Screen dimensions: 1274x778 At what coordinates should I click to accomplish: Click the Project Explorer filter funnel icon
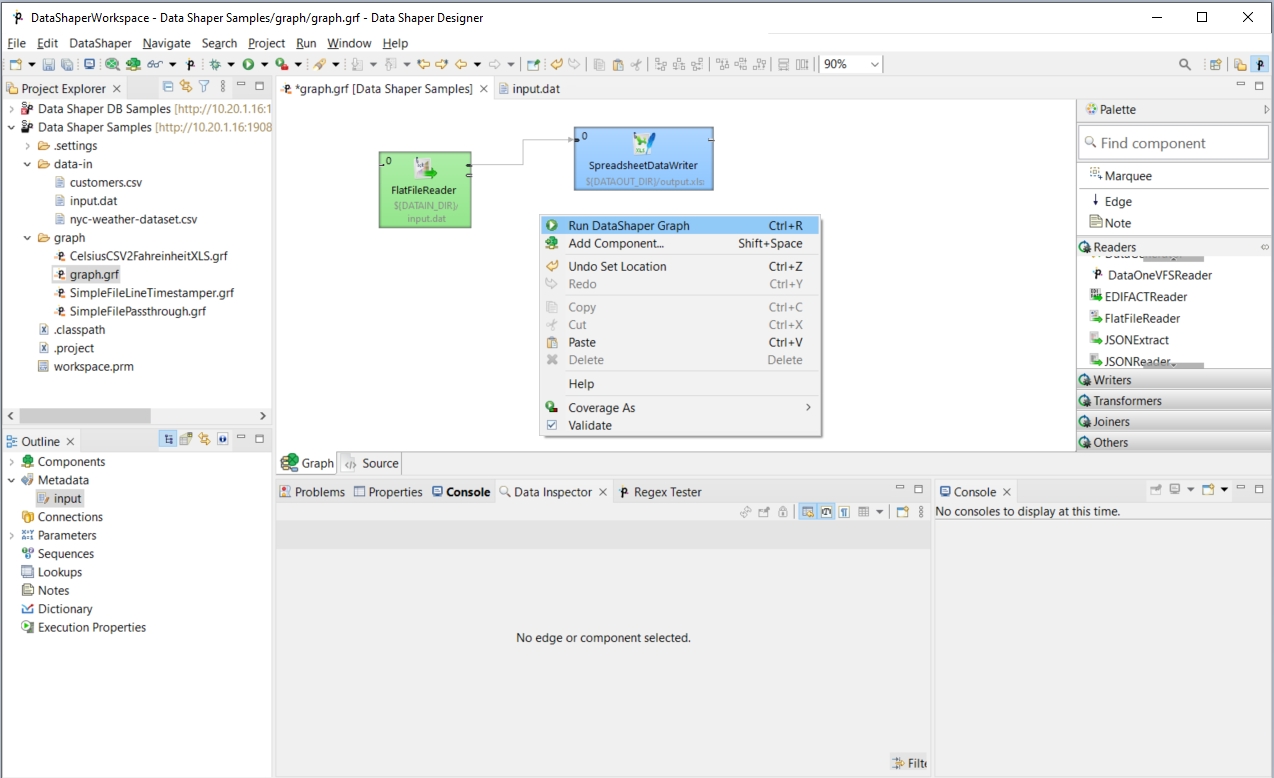[204, 87]
